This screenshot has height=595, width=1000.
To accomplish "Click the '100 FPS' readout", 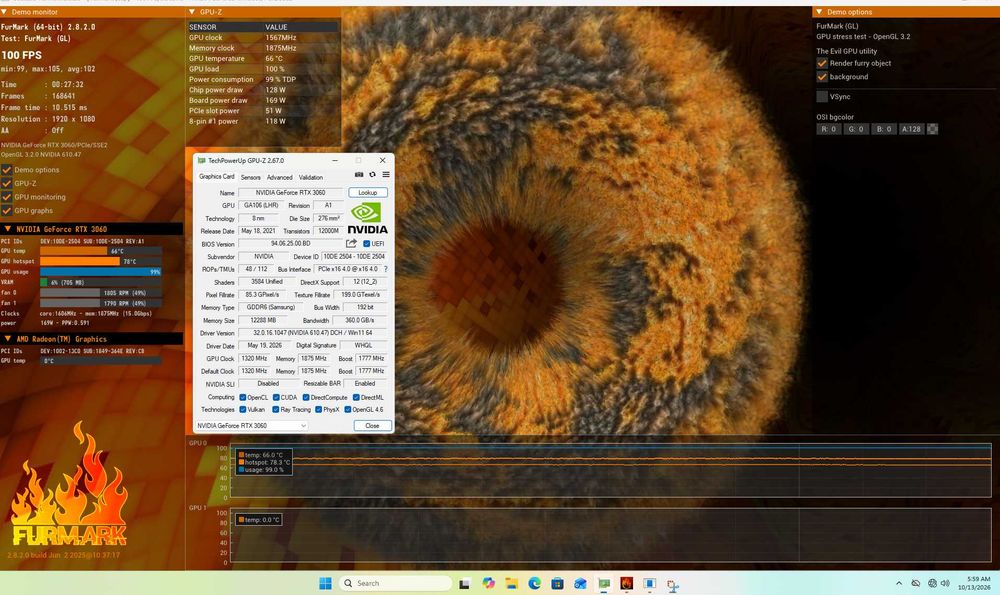I will pyautogui.click(x=21, y=55).
